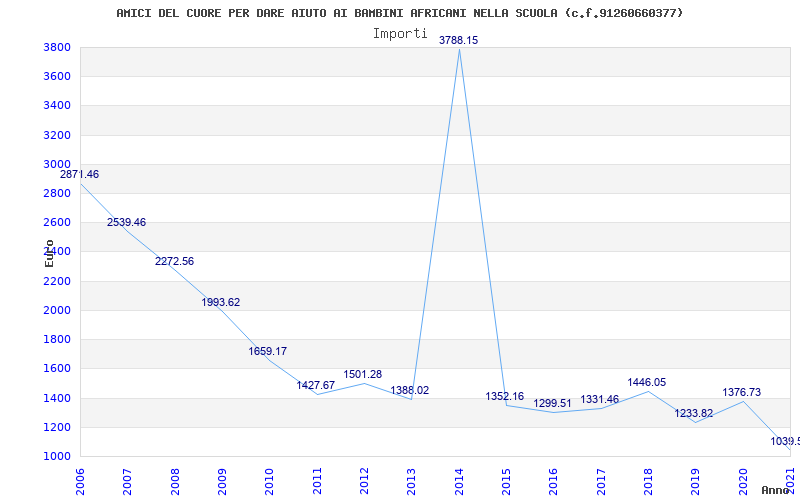Select the x-axis year 2013

[x=412, y=481]
